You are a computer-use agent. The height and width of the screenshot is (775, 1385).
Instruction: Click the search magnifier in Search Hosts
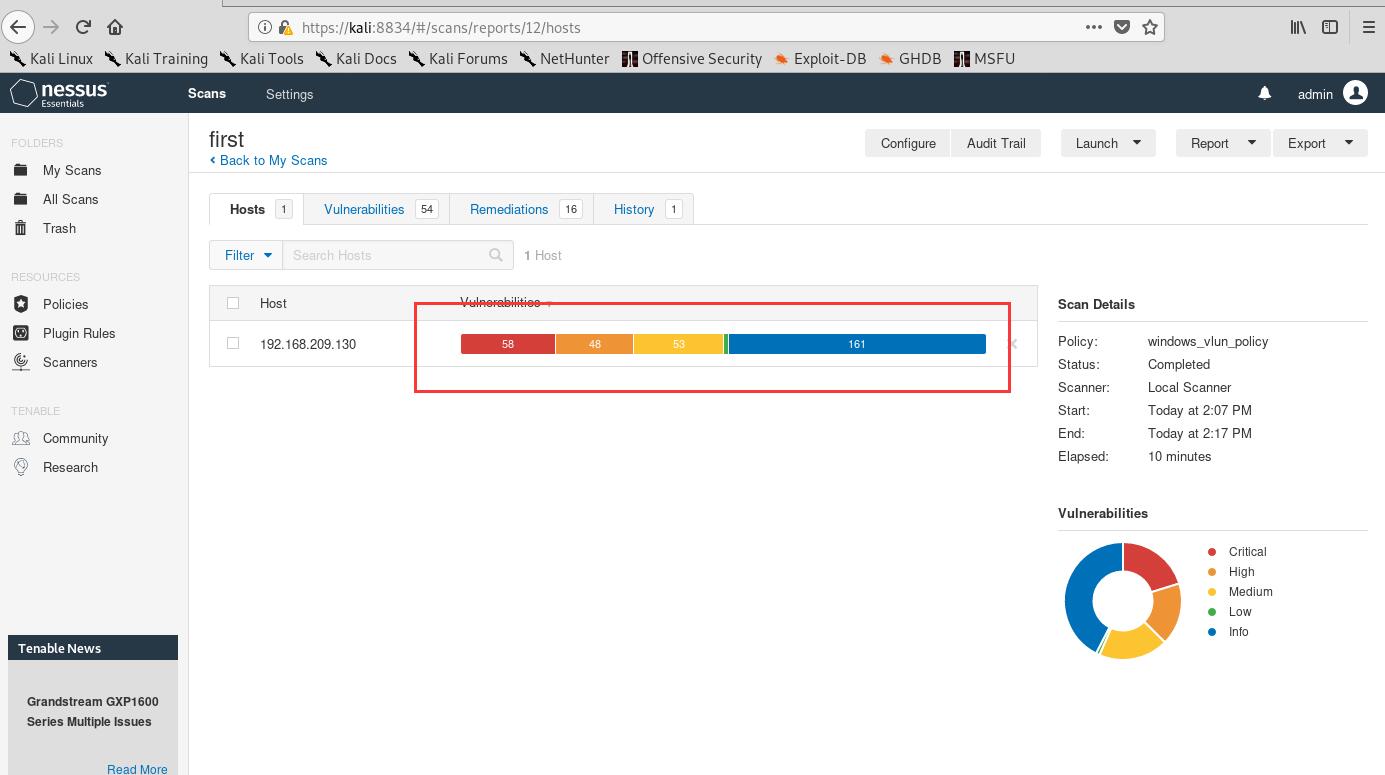click(496, 255)
